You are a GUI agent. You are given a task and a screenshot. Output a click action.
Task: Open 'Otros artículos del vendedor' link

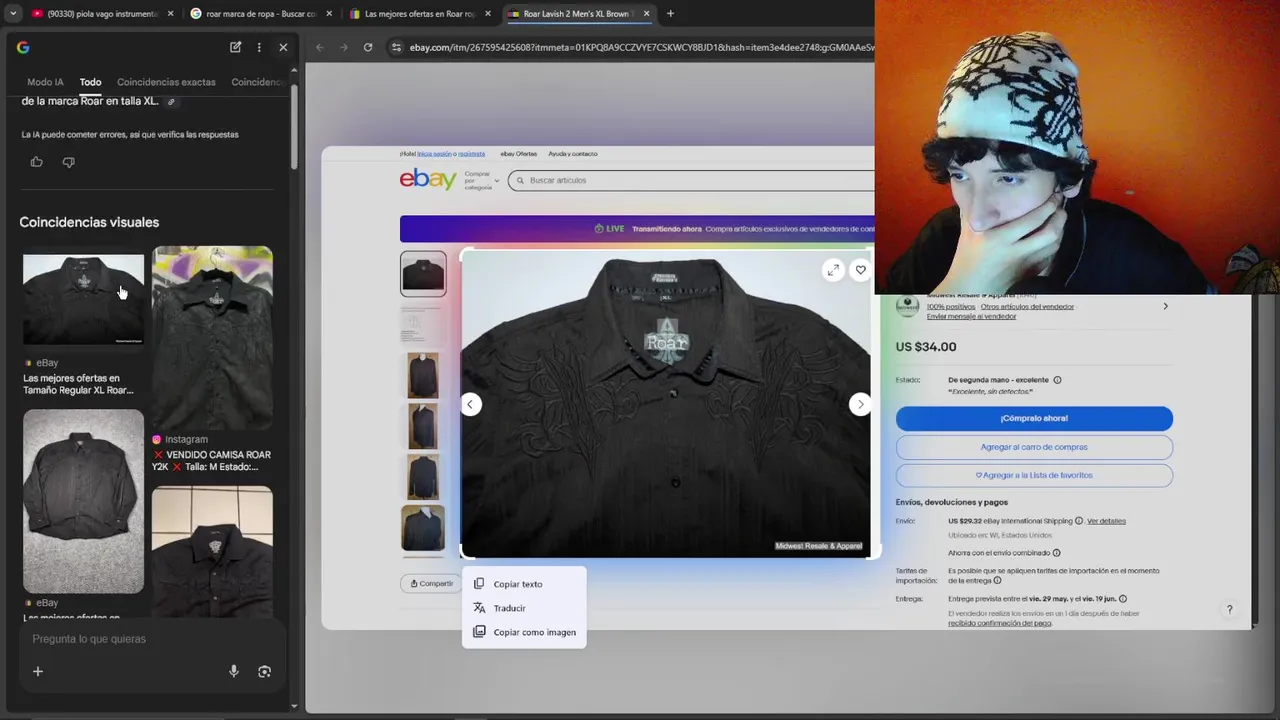pos(1027,306)
